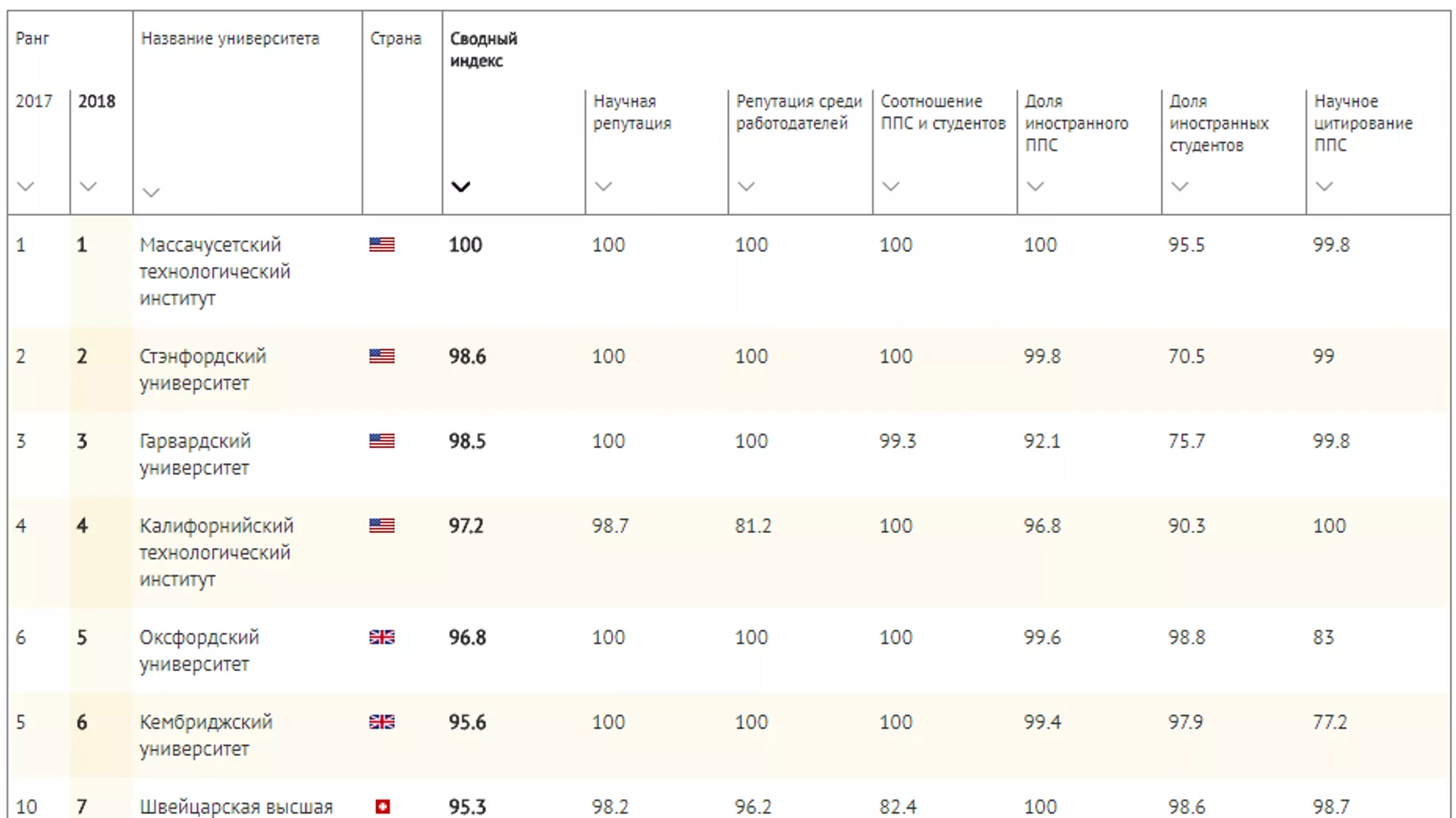Click US flag in Массачусетский row
The image size is (1456, 818).
[x=382, y=244]
